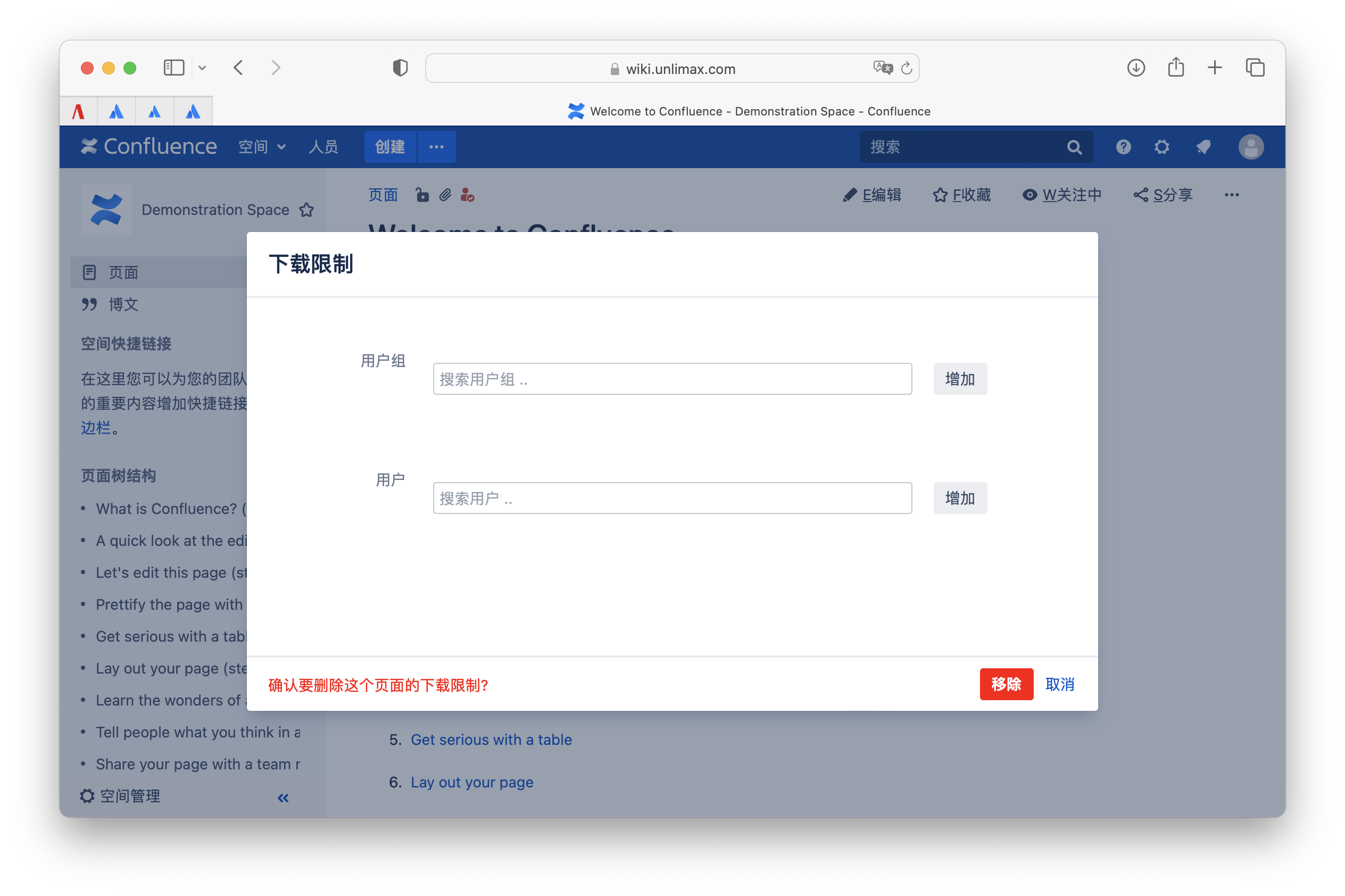Collapse the sidebar with double chevron
The image size is (1345, 896).
coord(283,798)
